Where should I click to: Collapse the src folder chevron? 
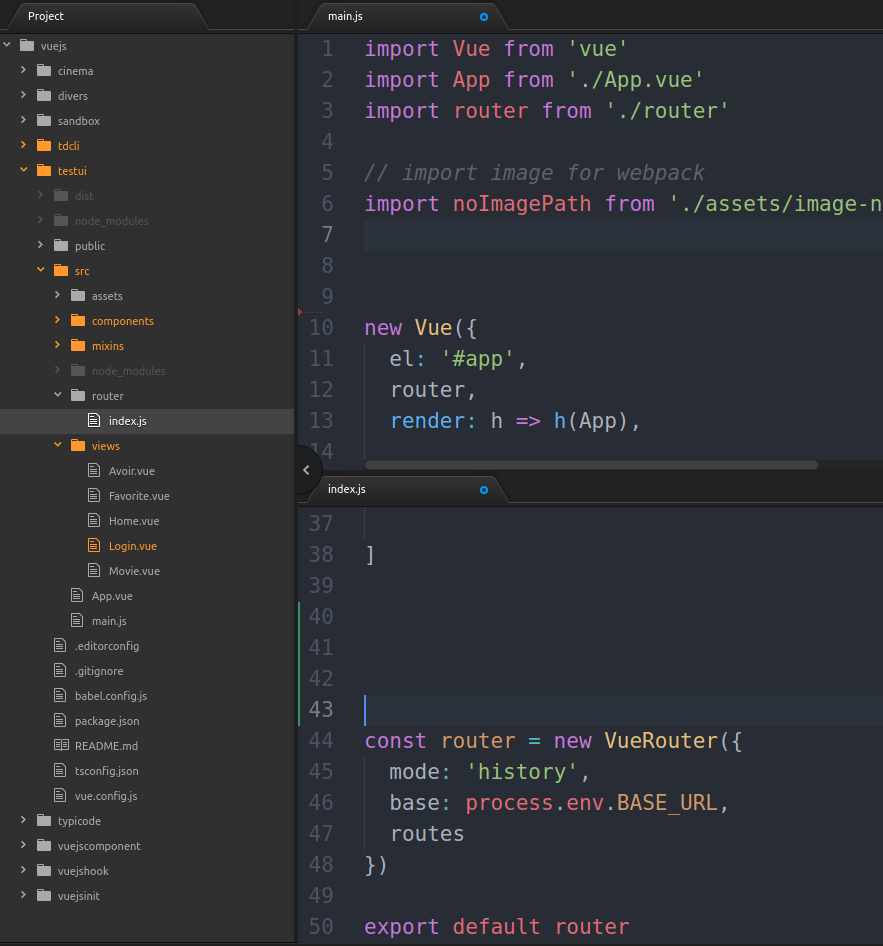click(41, 271)
